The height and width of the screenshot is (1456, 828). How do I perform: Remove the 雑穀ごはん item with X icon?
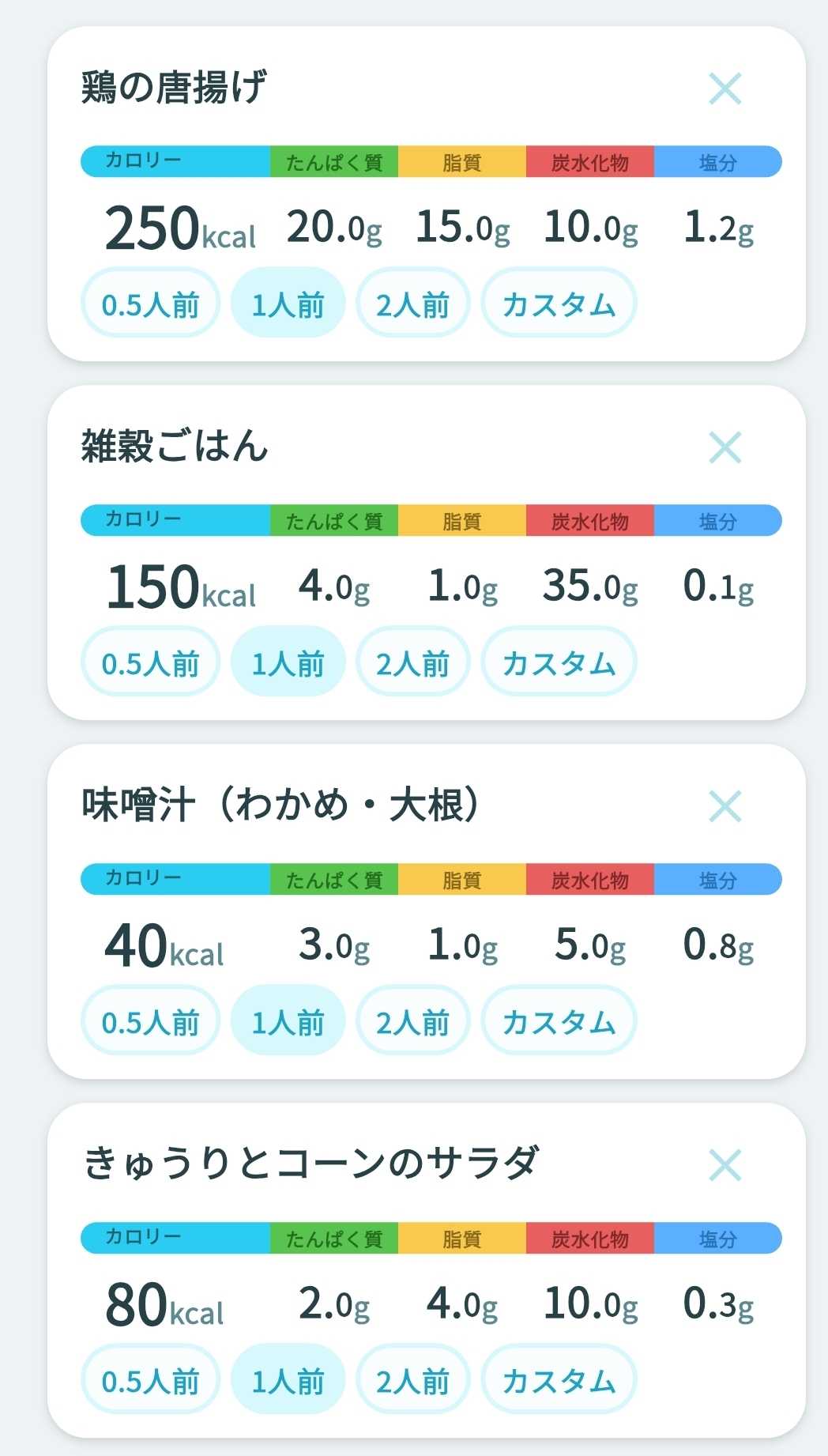click(724, 447)
